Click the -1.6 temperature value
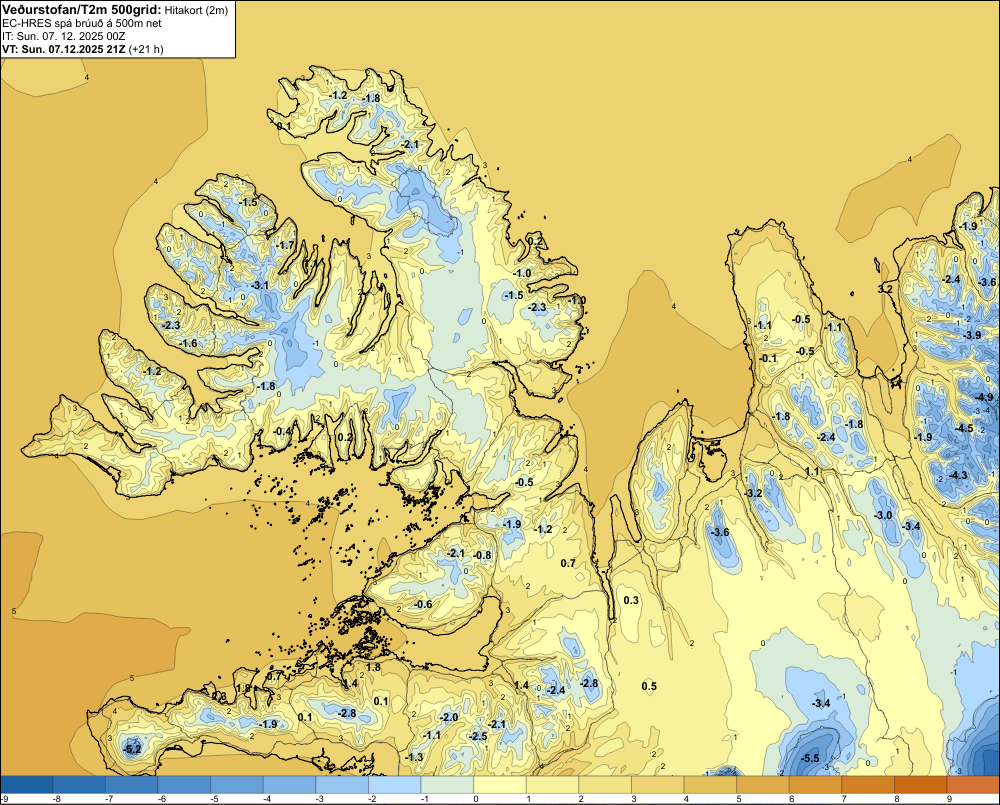This screenshot has height=805, width=1000. pyautogui.click(x=188, y=344)
